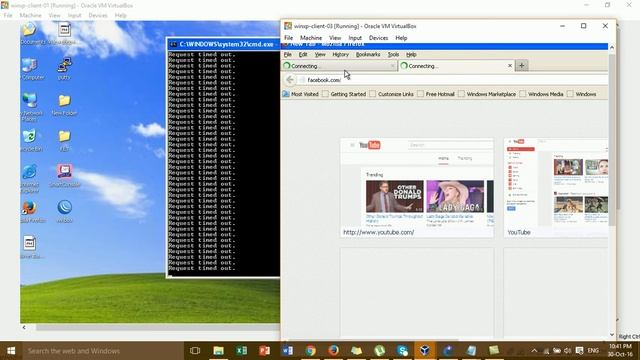Open the Windows Media bookmark

542,94
